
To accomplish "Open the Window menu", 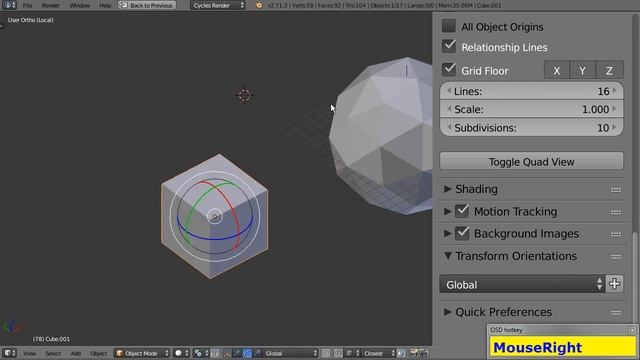I will point(80,5).
